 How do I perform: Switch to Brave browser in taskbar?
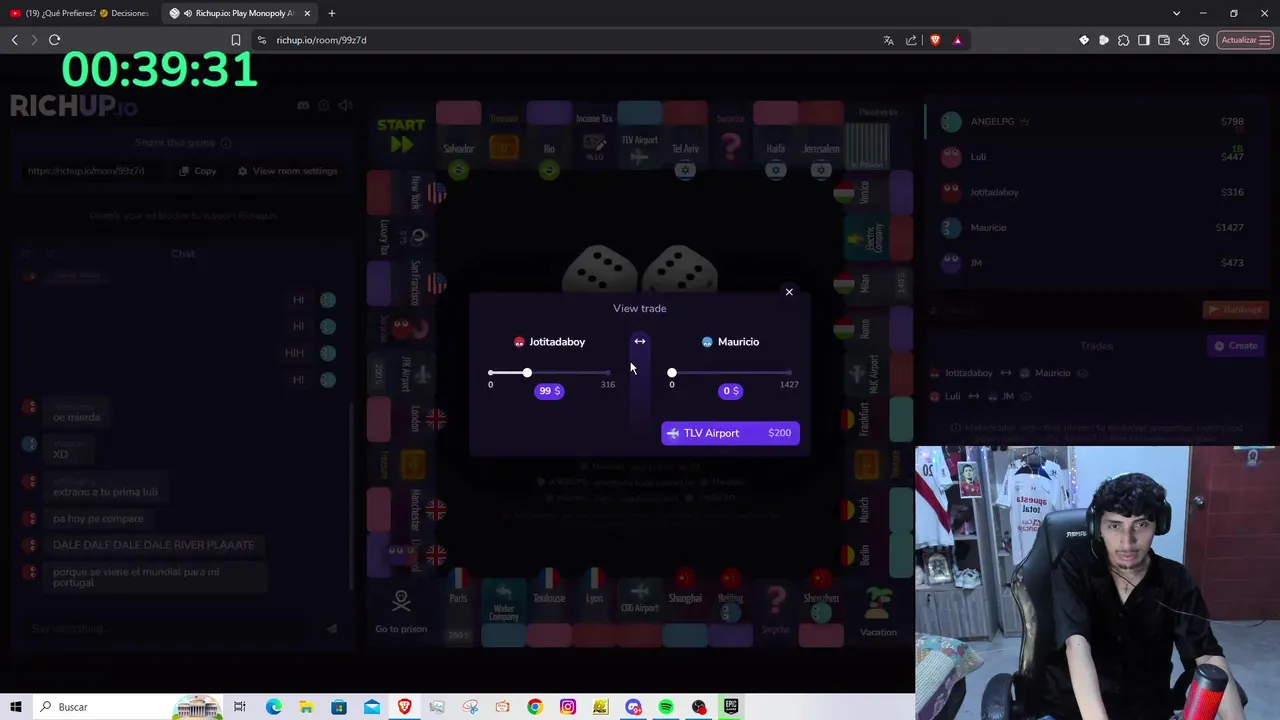[x=404, y=707]
